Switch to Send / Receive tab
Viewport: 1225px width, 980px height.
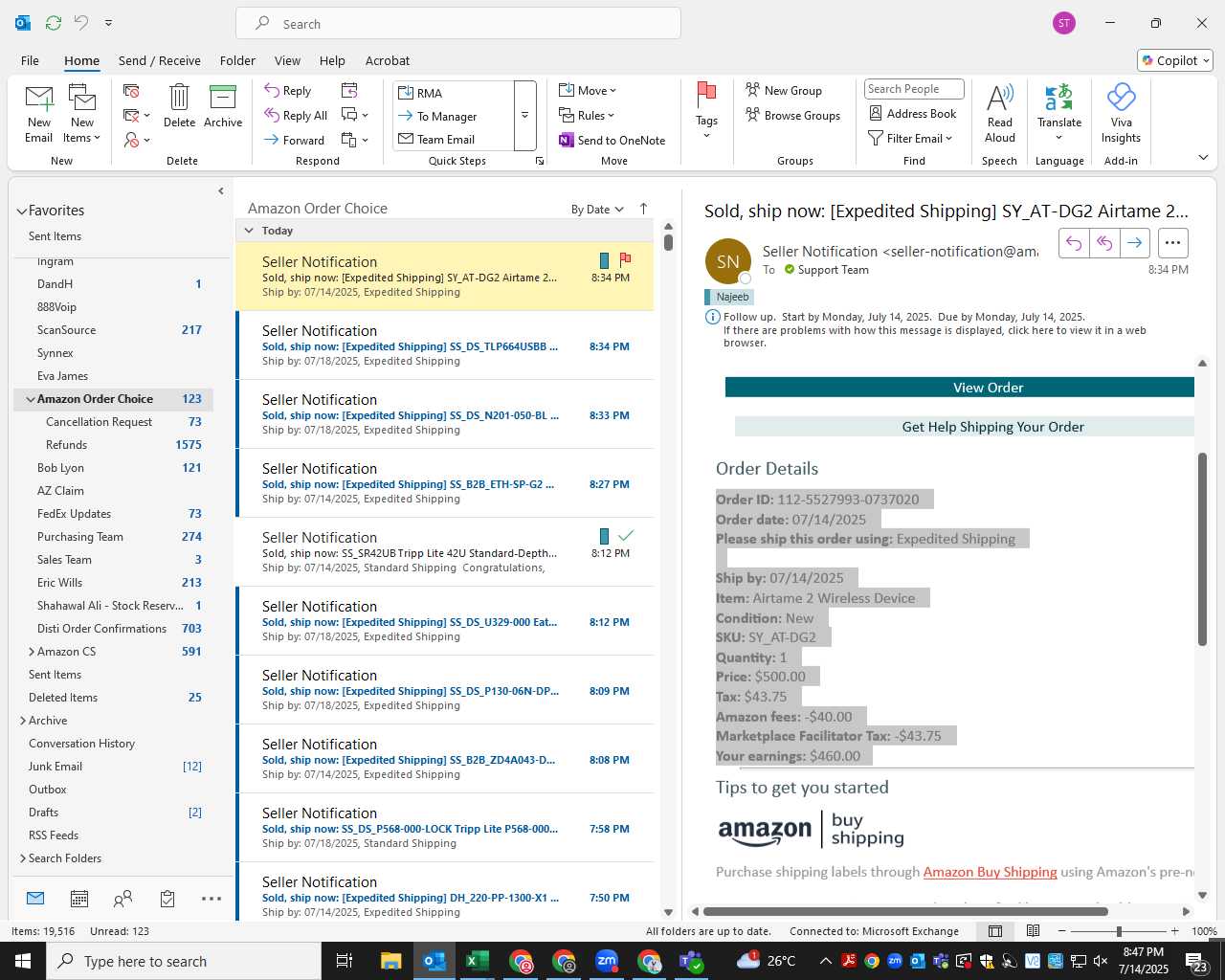160,60
